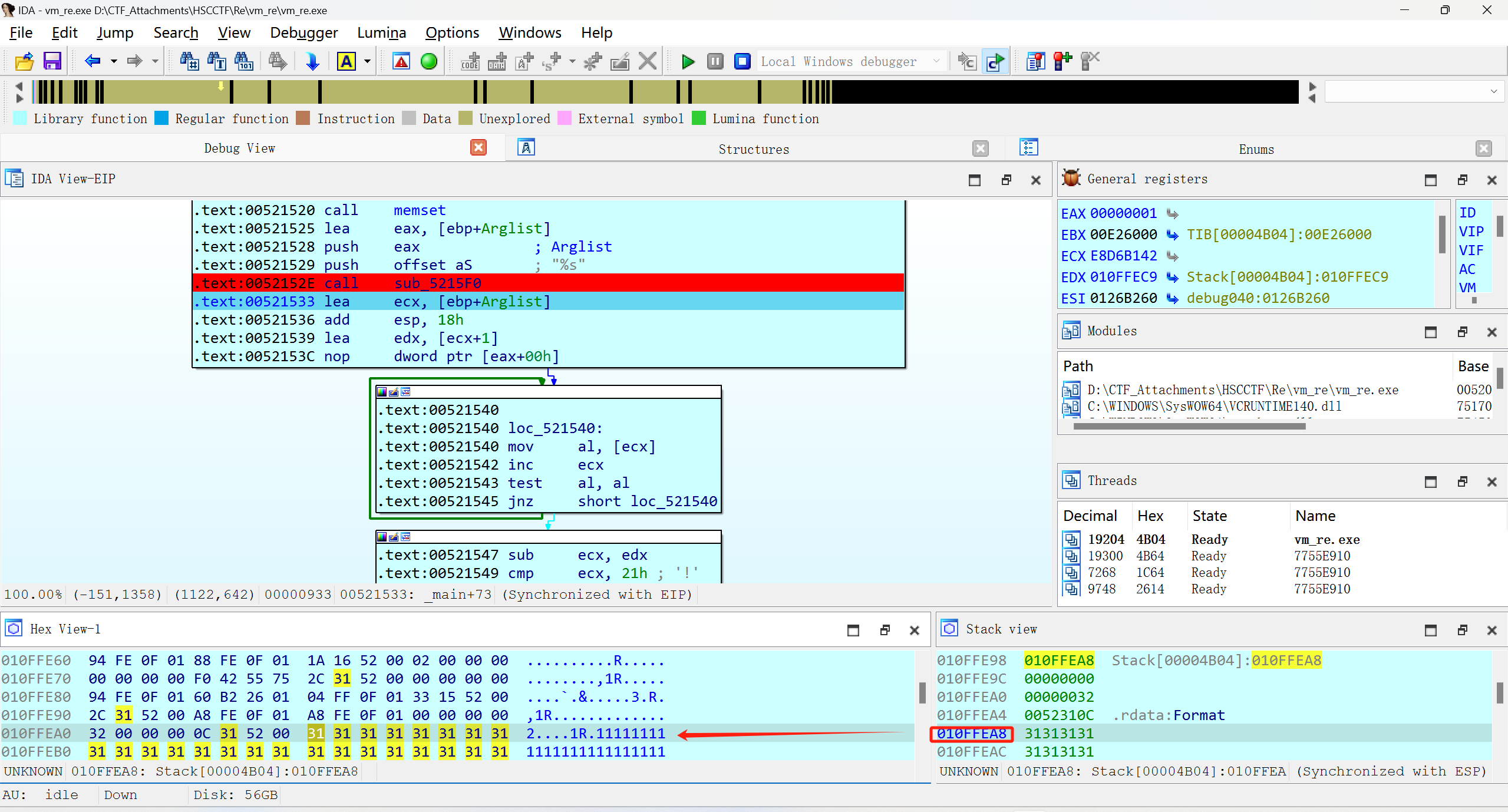Switch to the Enums tab
The height and width of the screenshot is (812, 1508).
click(x=1256, y=149)
